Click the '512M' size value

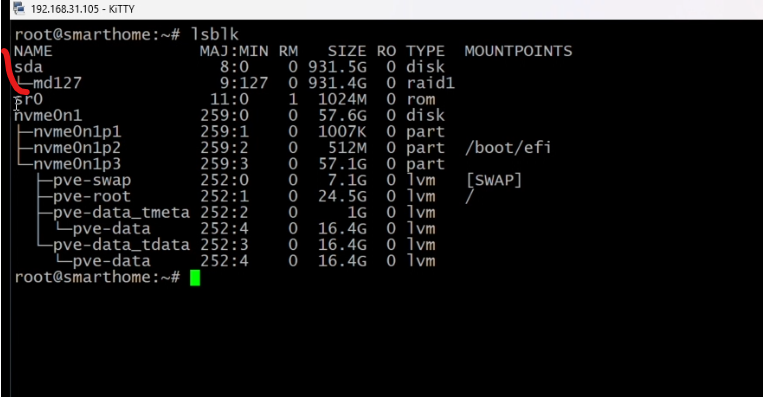(x=347, y=148)
